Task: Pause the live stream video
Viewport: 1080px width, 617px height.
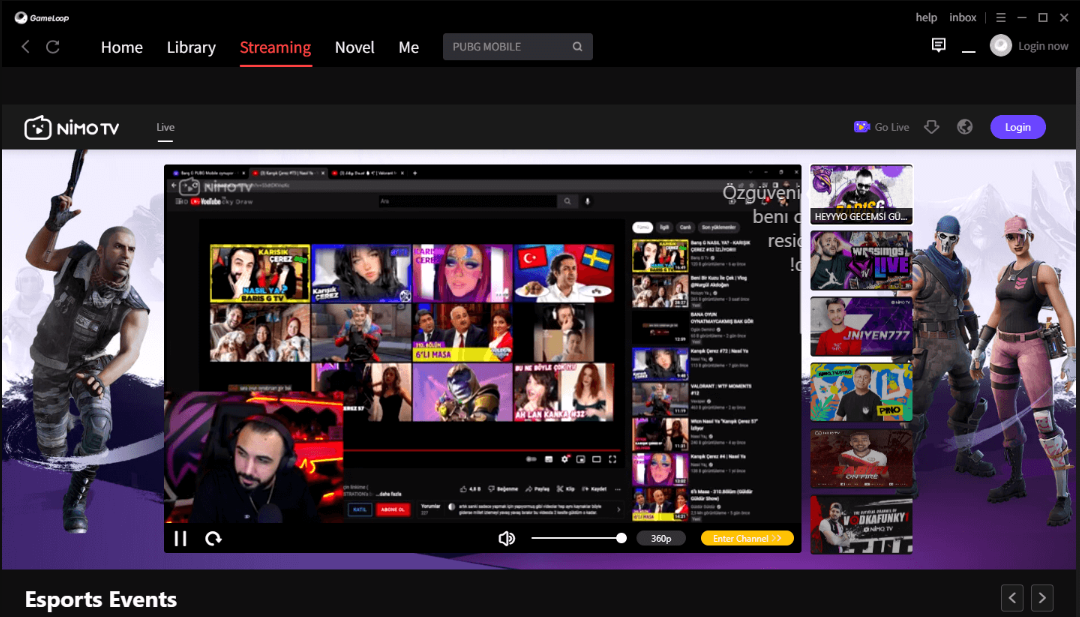Action: point(180,538)
